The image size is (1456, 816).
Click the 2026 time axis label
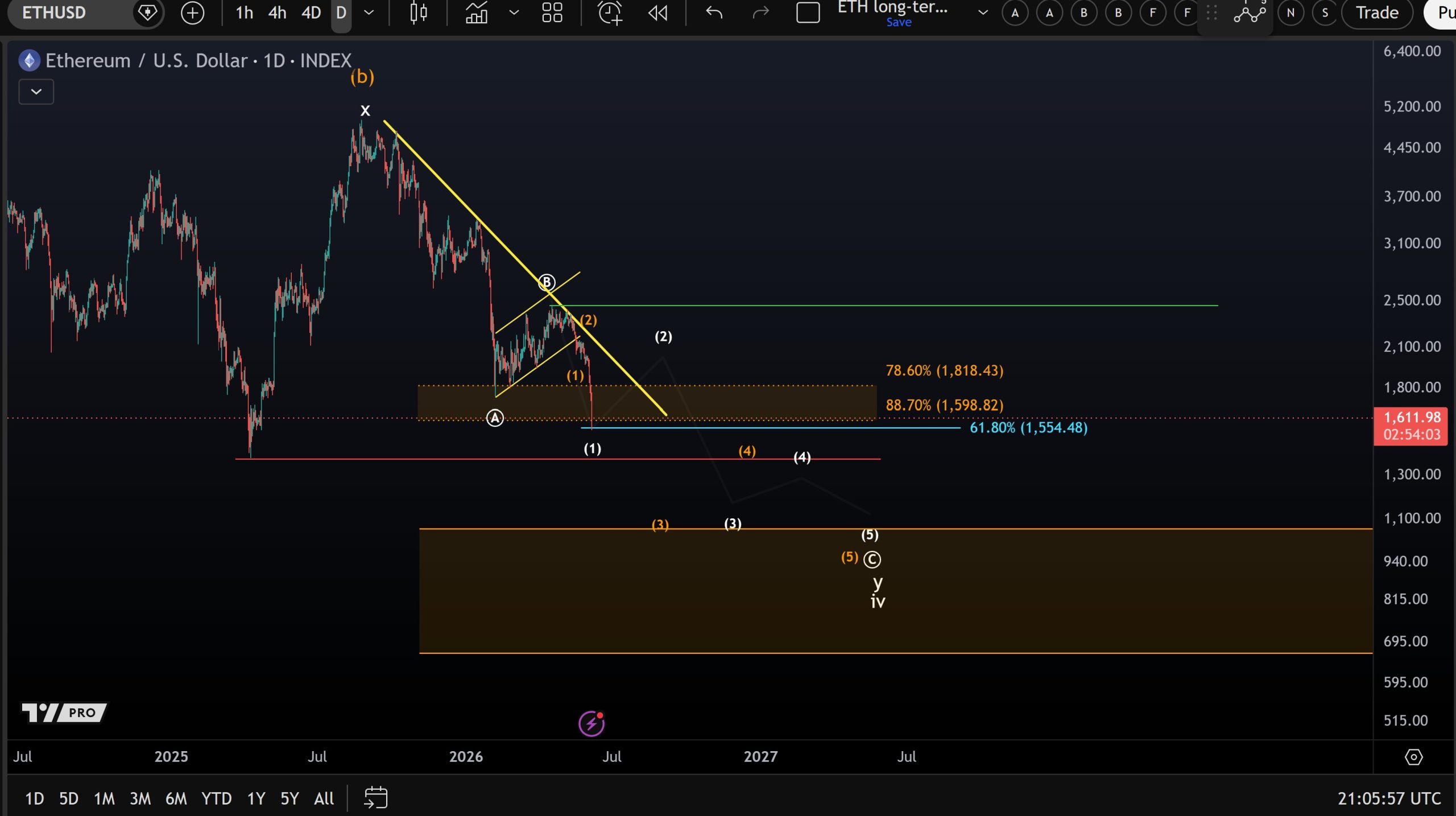(466, 756)
